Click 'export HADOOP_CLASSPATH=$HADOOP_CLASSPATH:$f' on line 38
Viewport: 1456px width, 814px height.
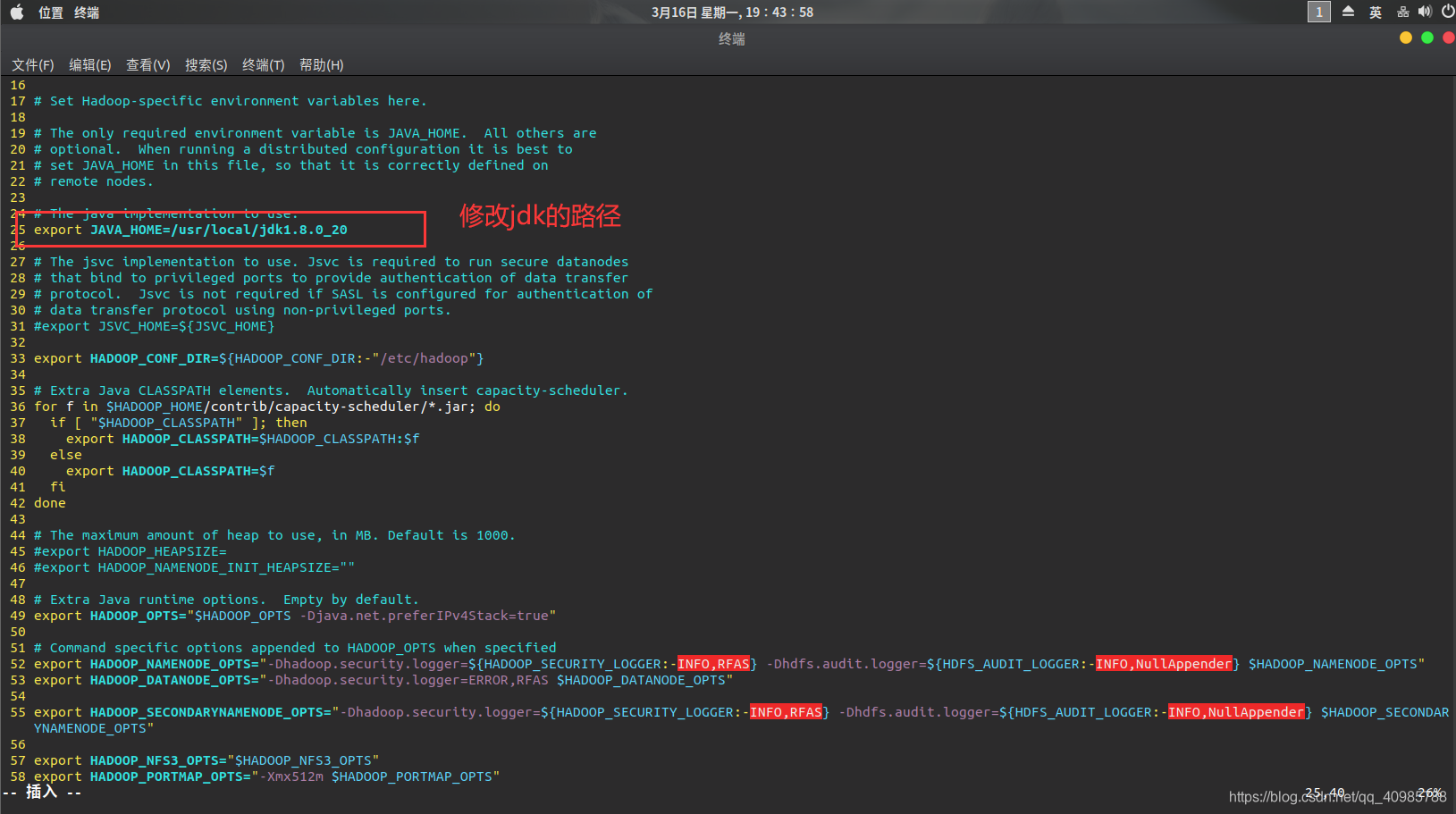coord(242,439)
